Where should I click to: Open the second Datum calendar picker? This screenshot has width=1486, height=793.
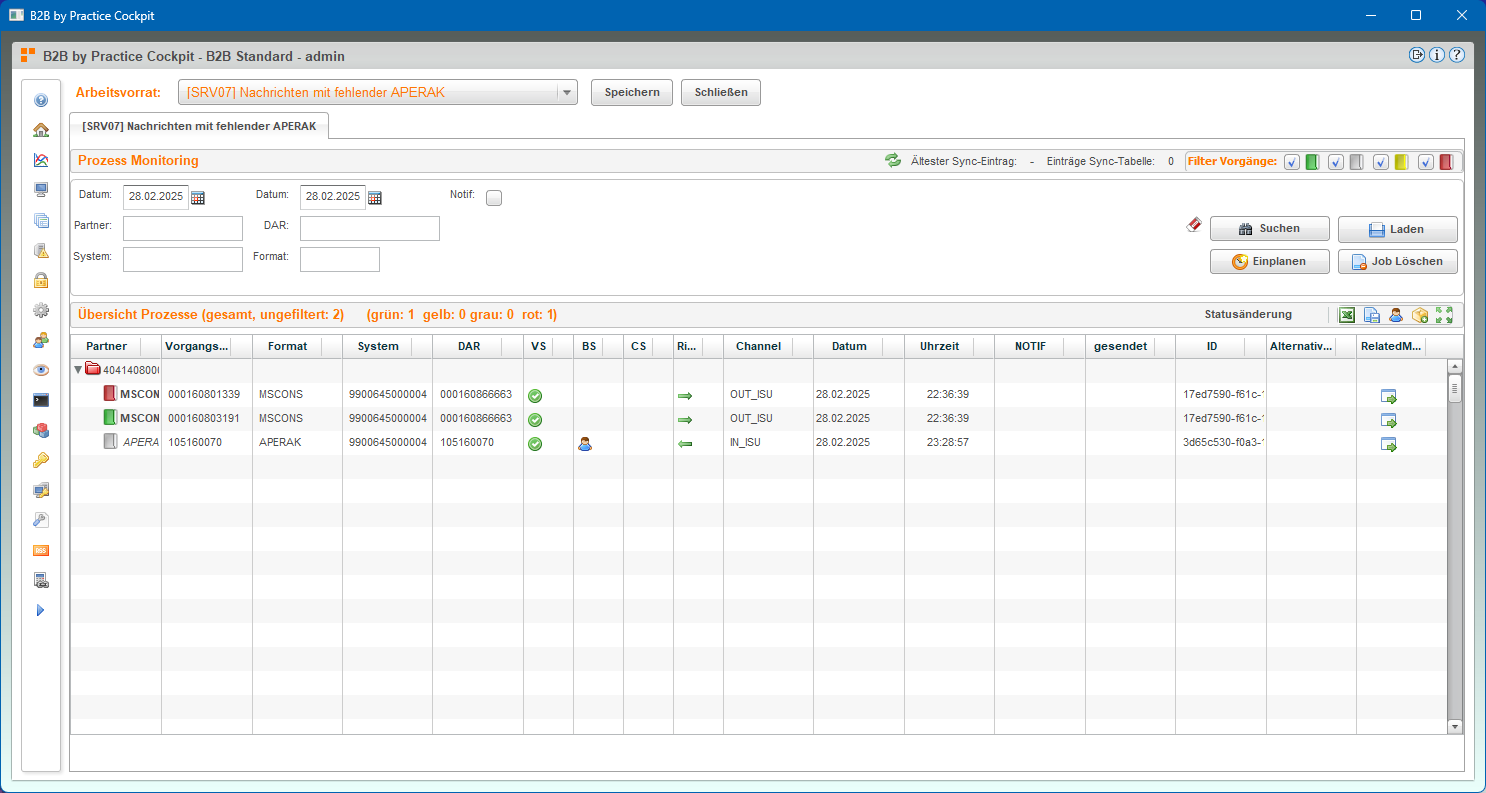tap(375, 198)
